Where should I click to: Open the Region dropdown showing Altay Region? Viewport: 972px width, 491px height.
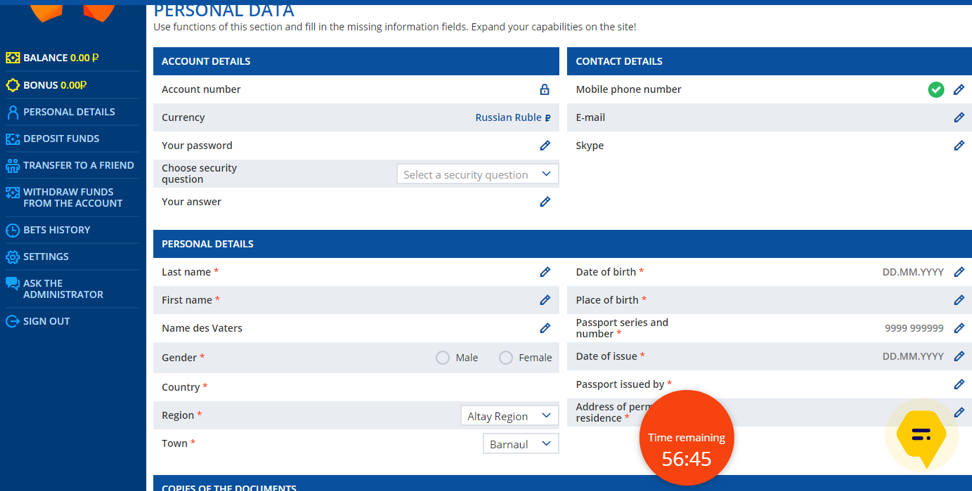point(510,415)
